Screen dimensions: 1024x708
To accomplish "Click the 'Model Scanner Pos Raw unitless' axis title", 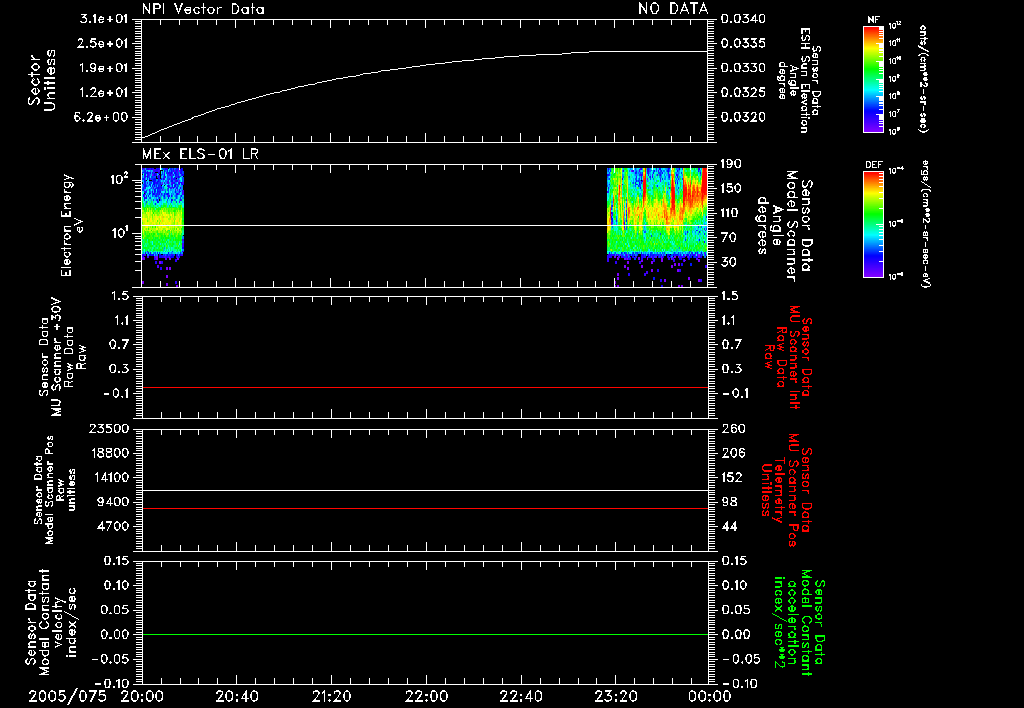I will coord(55,490).
